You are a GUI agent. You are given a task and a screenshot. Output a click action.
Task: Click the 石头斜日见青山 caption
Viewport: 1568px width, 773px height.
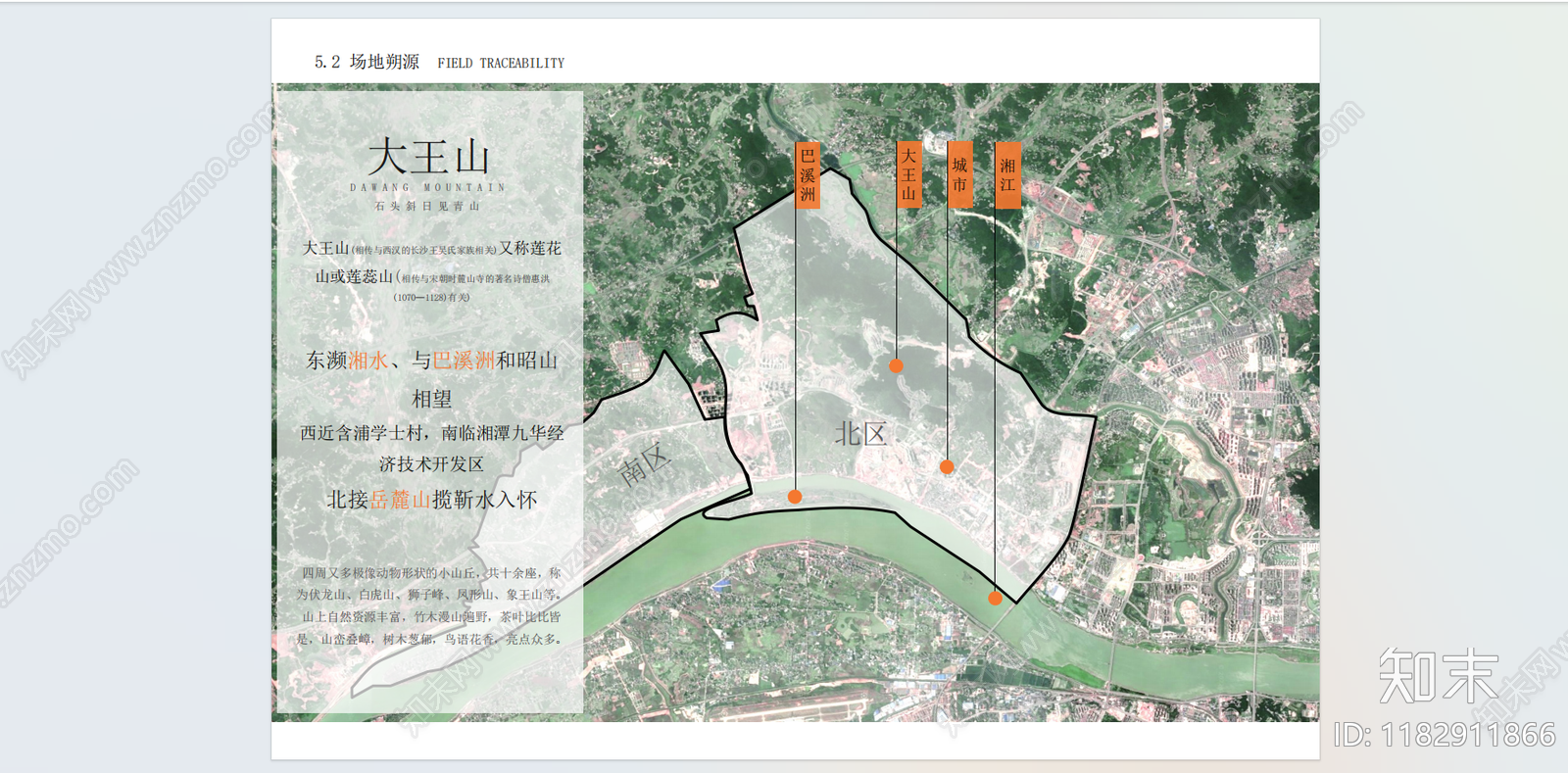427,207
